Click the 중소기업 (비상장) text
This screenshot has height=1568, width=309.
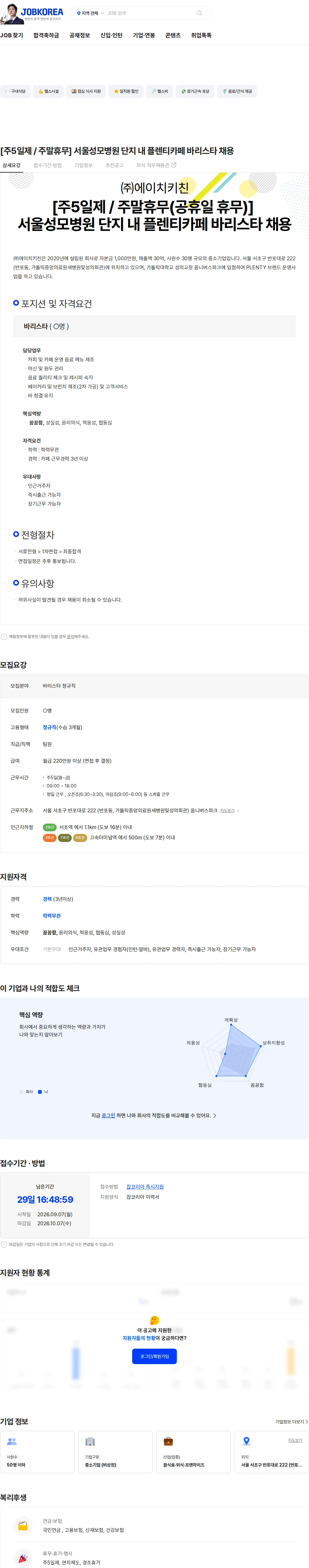point(100,1465)
